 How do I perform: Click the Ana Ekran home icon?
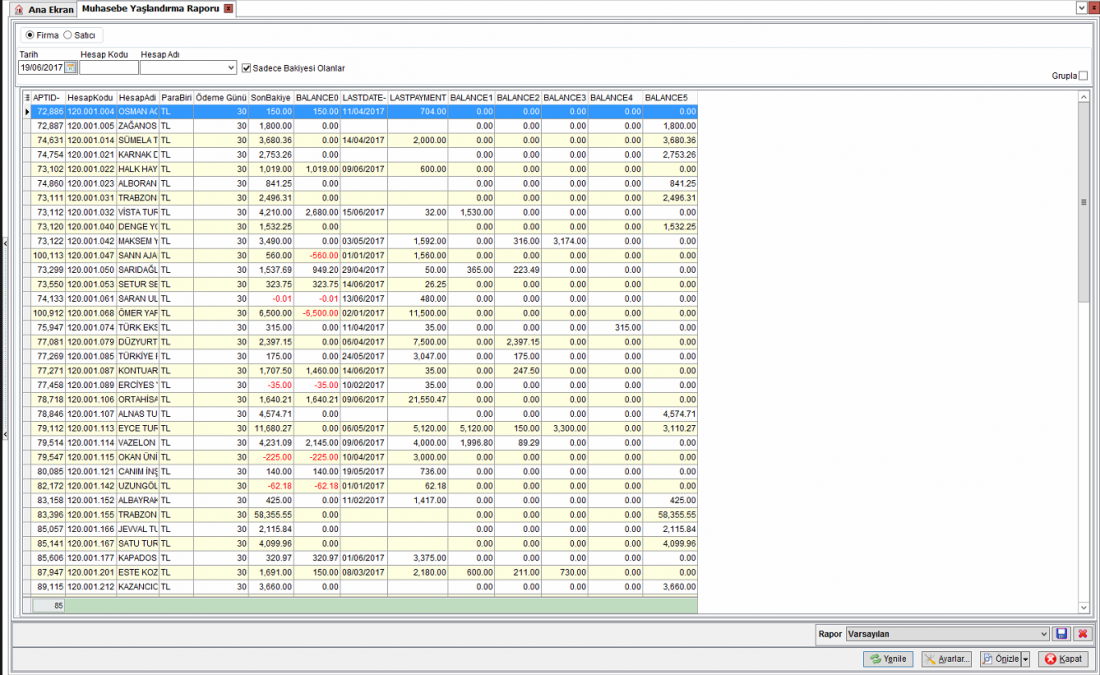coord(19,10)
